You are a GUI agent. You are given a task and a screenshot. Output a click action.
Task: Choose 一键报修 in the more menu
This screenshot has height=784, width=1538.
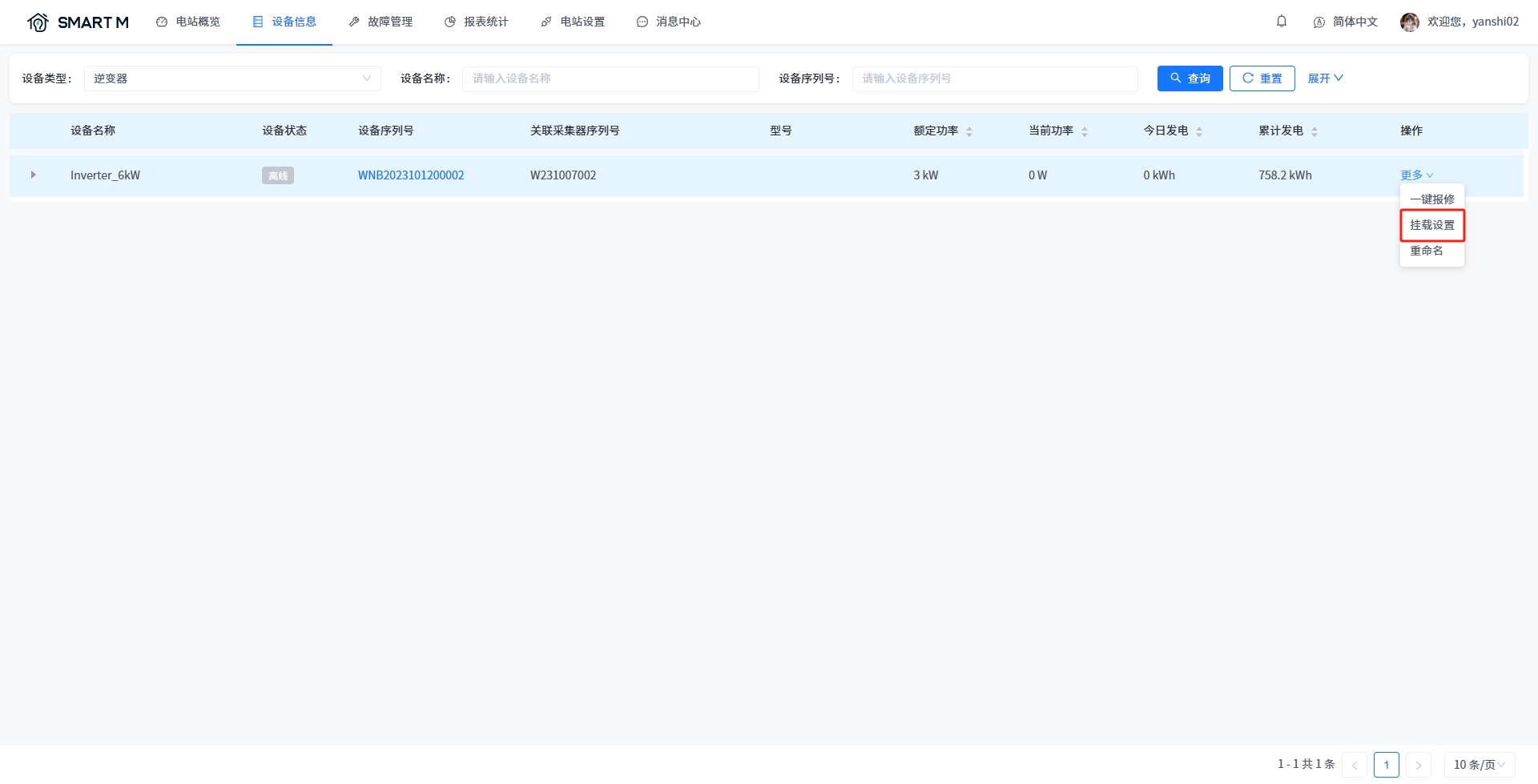(x=1432, y=199)
